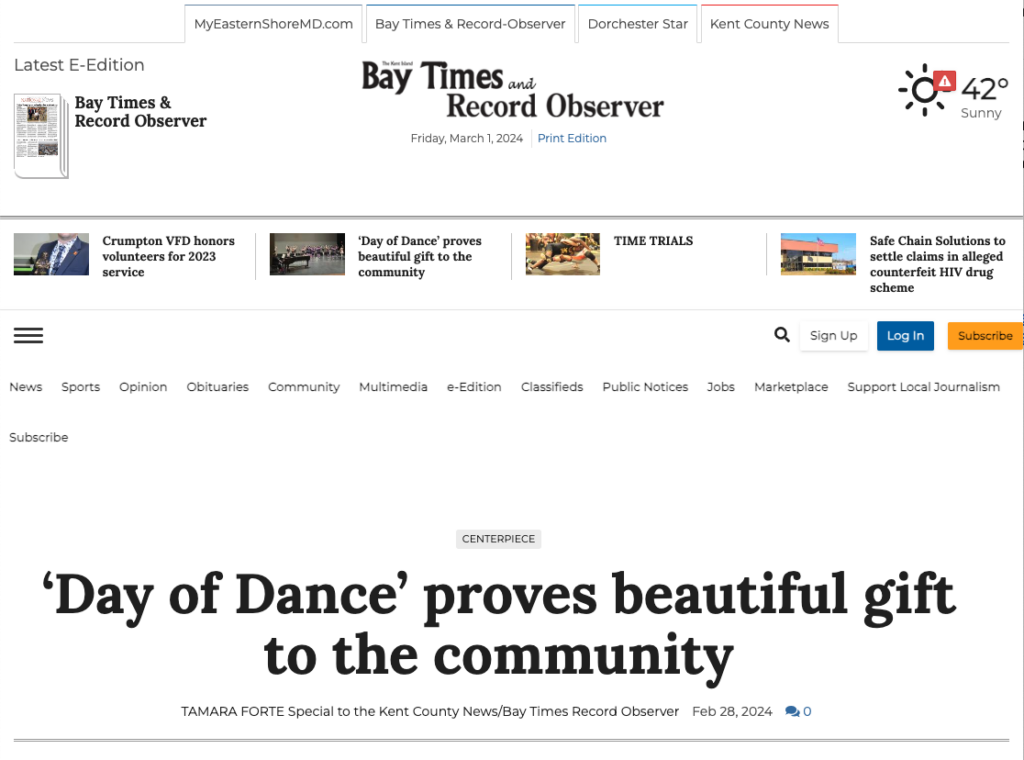Open the Multimedia menu item
This screenshot has width=1024, height=760.
point(393,387)
